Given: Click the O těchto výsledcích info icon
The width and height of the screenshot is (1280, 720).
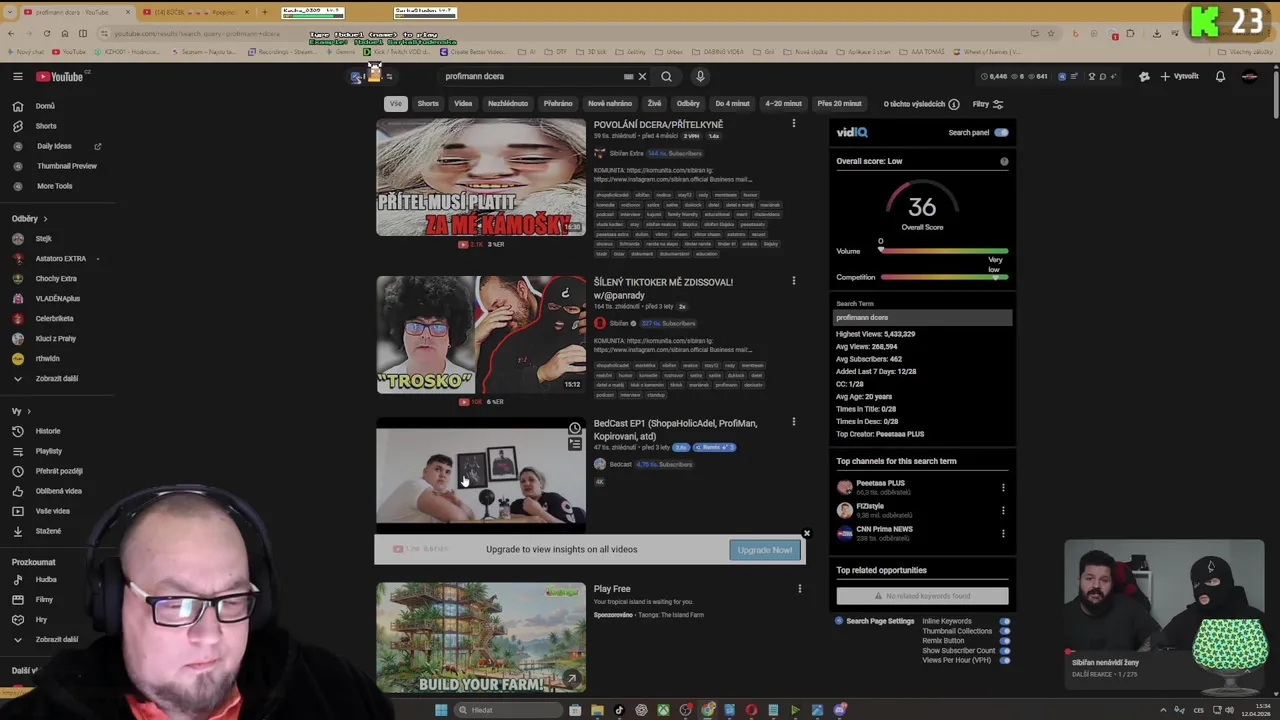Looking at the screenshot, I should click(x=954, y=104).
